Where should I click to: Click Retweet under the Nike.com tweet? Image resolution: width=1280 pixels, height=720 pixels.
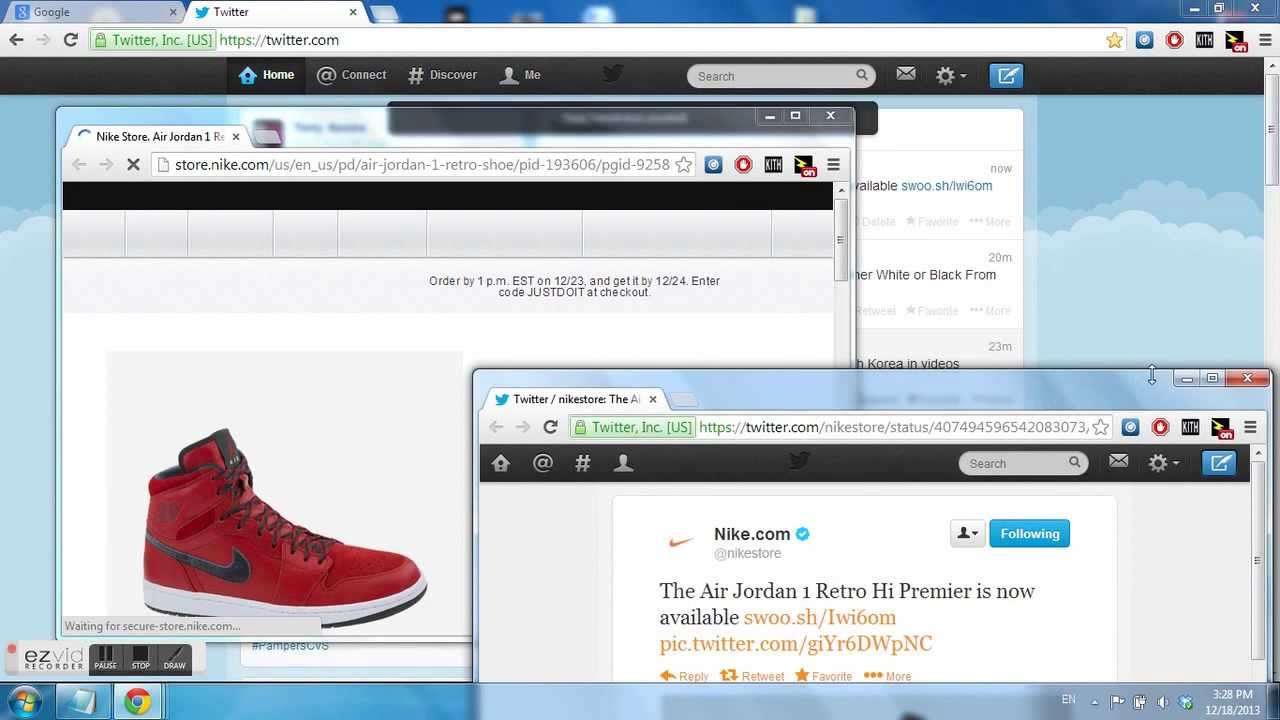[752, 676]
